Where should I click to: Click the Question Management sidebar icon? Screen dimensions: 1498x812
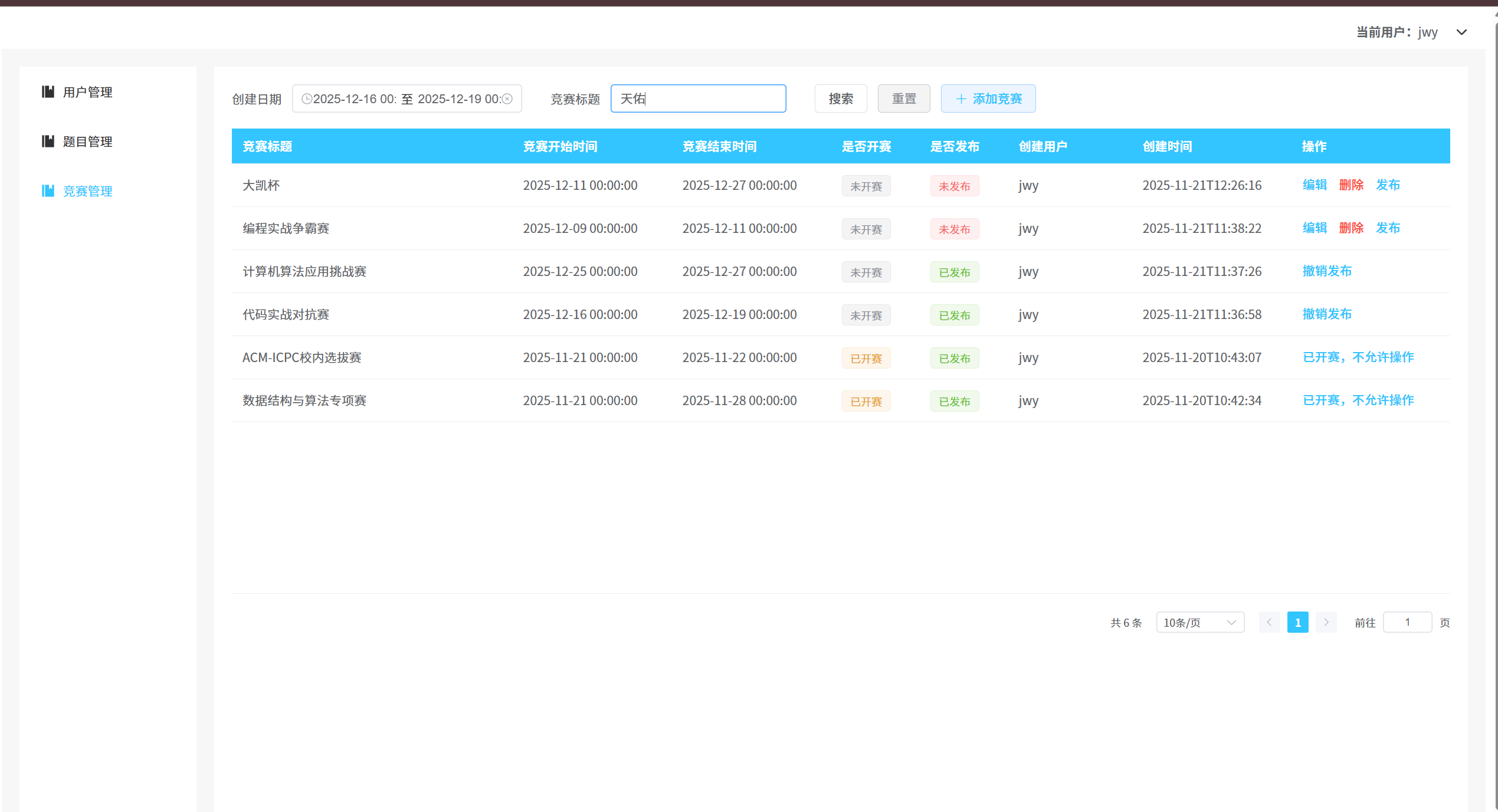[48, 141]
